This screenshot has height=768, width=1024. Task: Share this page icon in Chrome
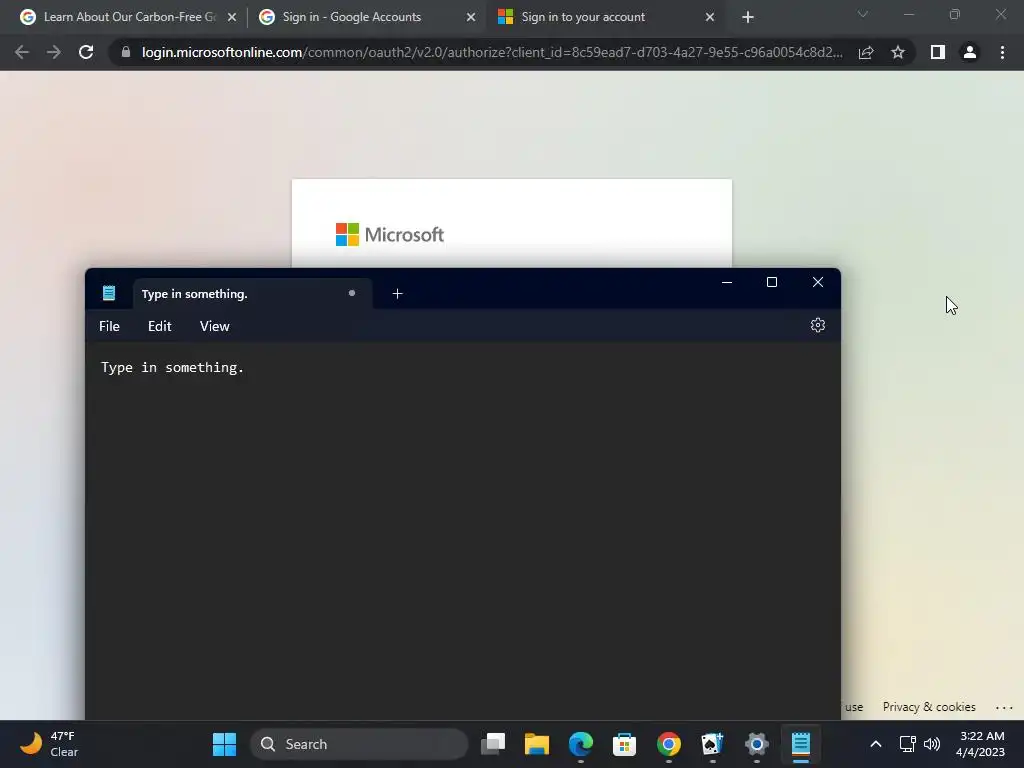click(866, 52)
